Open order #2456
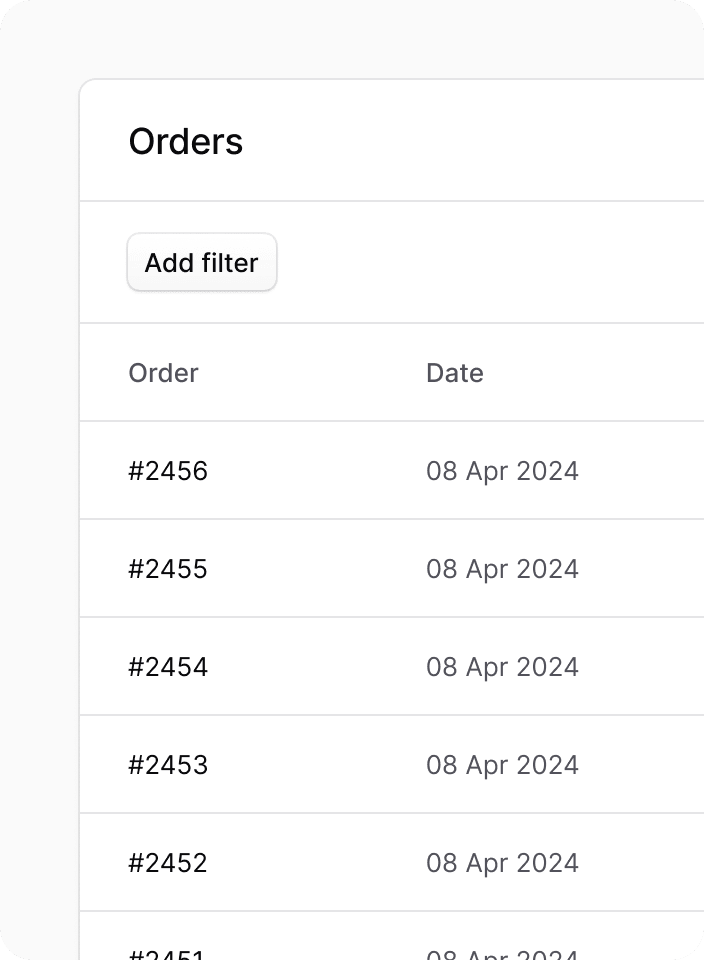Screen dimensions: 704x960 tap(168, 470)
